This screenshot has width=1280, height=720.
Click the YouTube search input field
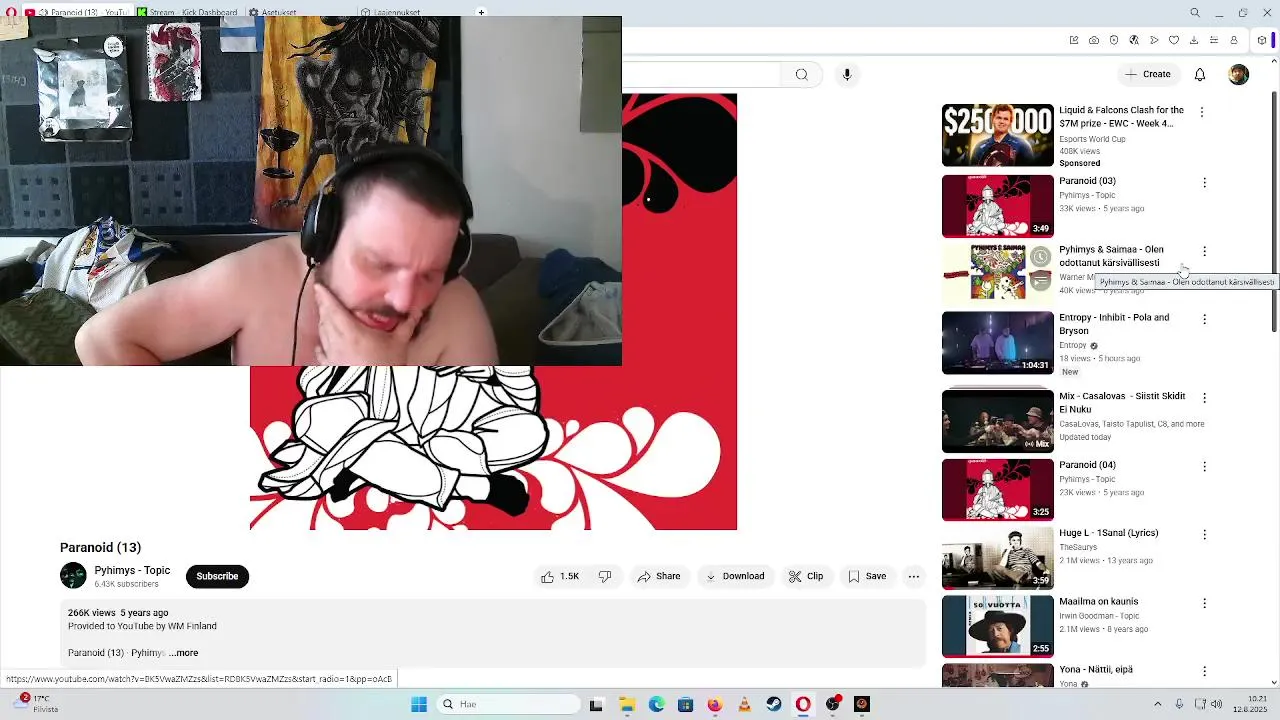tap(701, 74)
